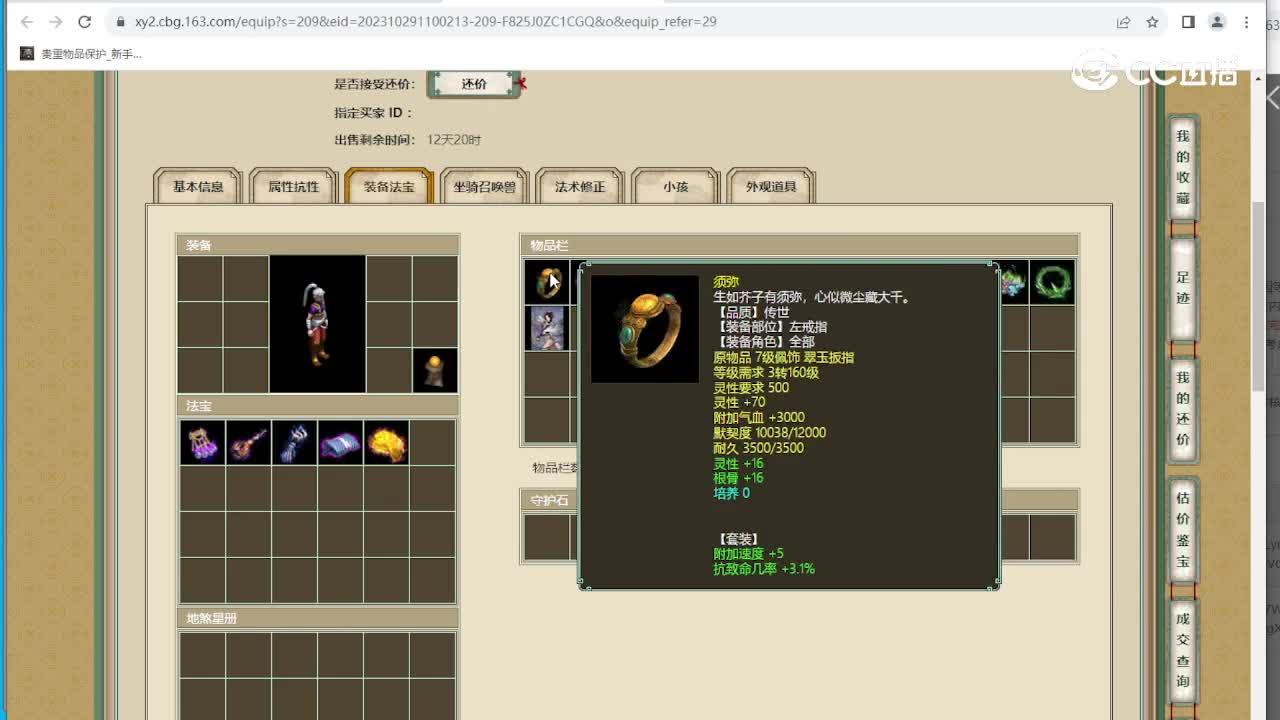Open the 坐骑召唤兽 tab
This screenshot has height=720, width=1280.
pyautogui.click(x=484, y=187)
